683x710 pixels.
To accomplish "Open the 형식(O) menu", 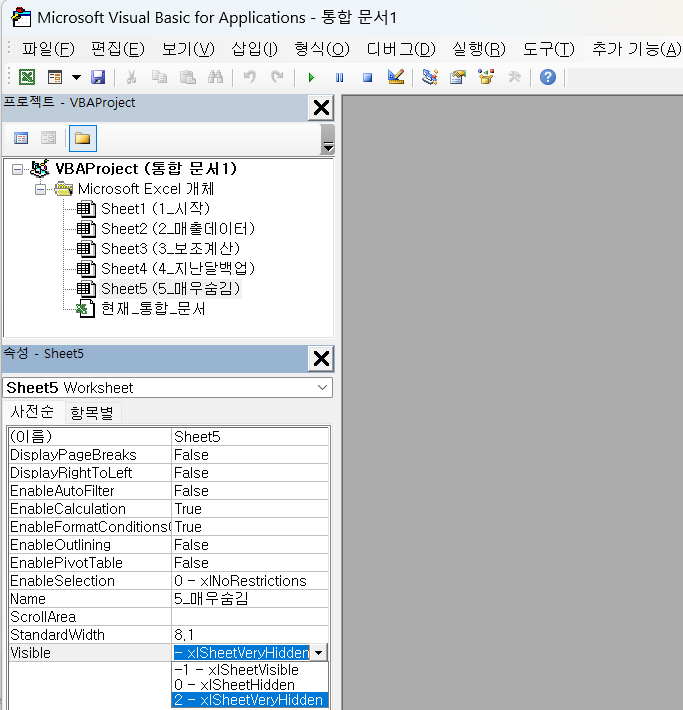I will 322,49.
